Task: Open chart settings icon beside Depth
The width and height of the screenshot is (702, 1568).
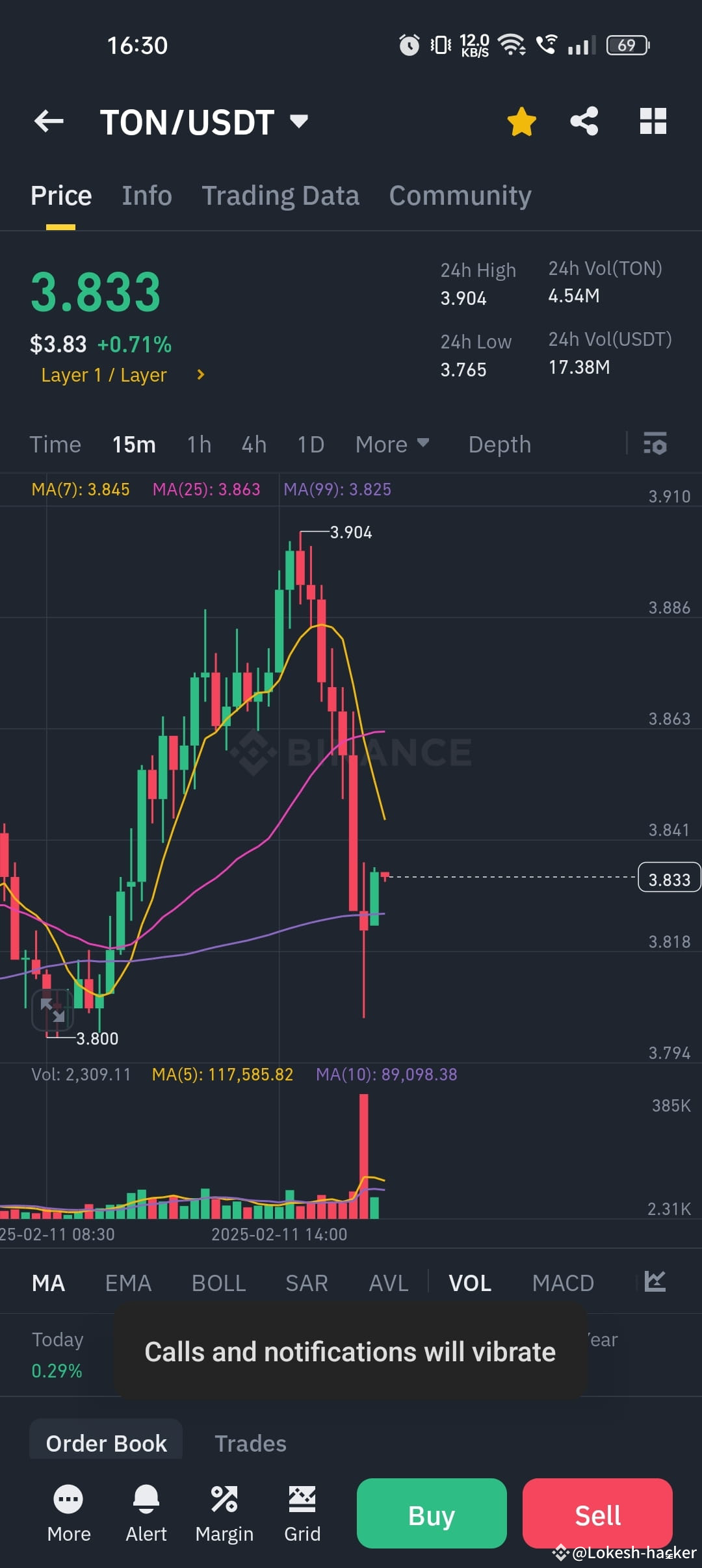Action: pos(656,445)
